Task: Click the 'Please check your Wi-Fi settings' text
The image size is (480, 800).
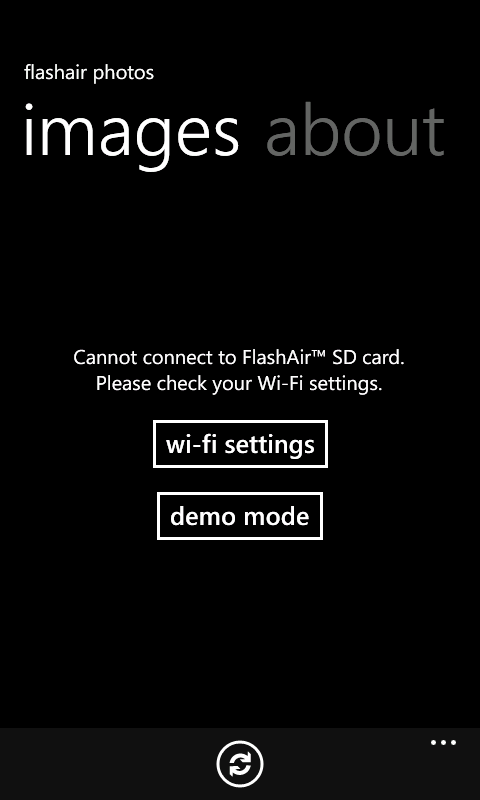Action: [x=239, y=383]
